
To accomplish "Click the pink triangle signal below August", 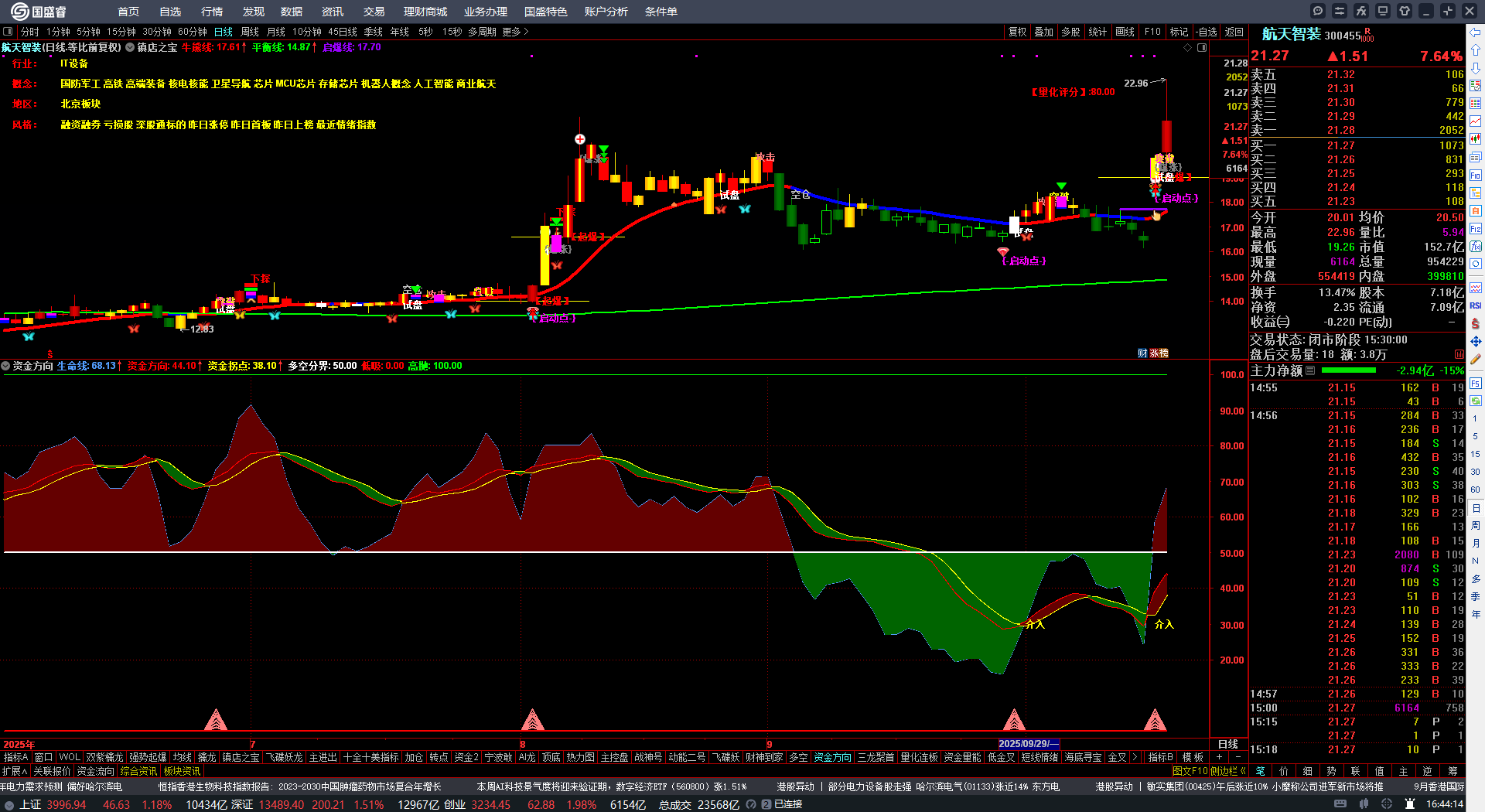I will coord(532,720).
